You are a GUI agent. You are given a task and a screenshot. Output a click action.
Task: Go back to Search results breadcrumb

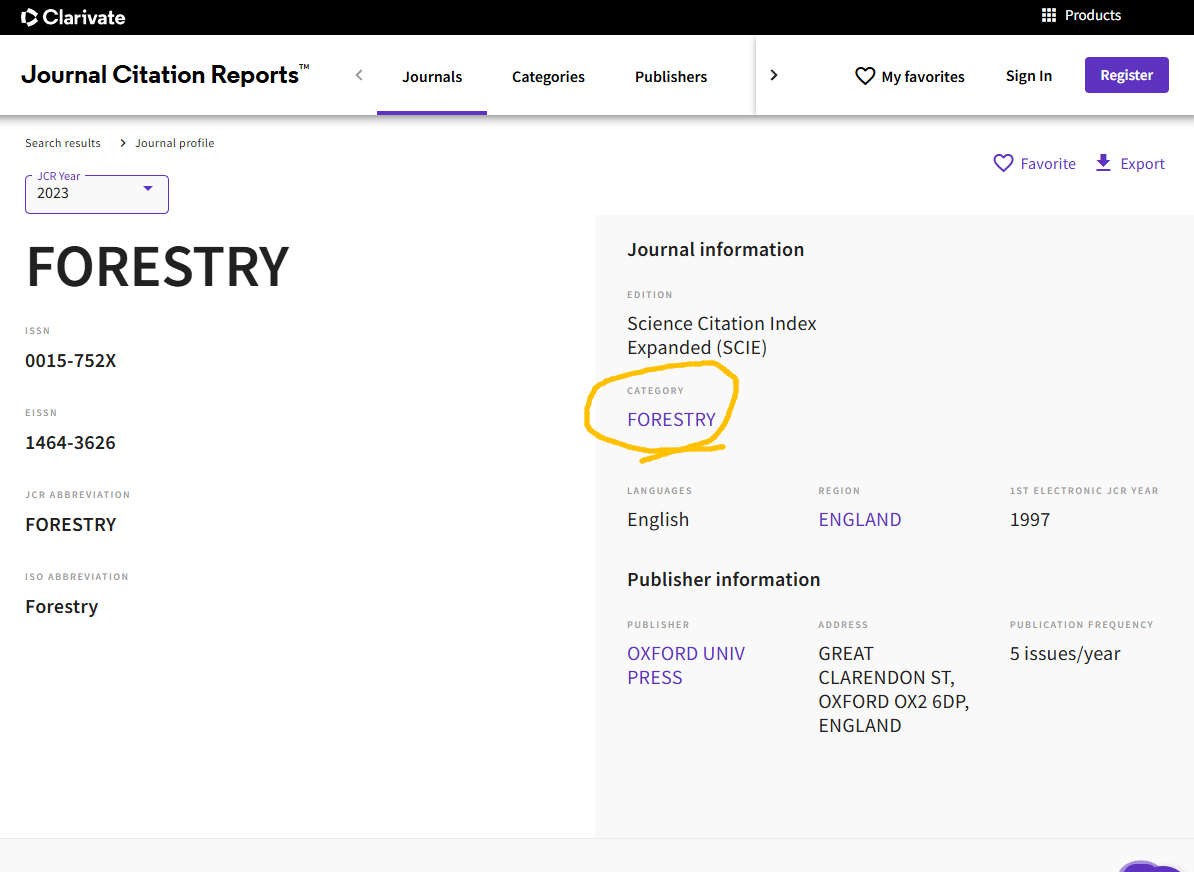tap(62, 143)
